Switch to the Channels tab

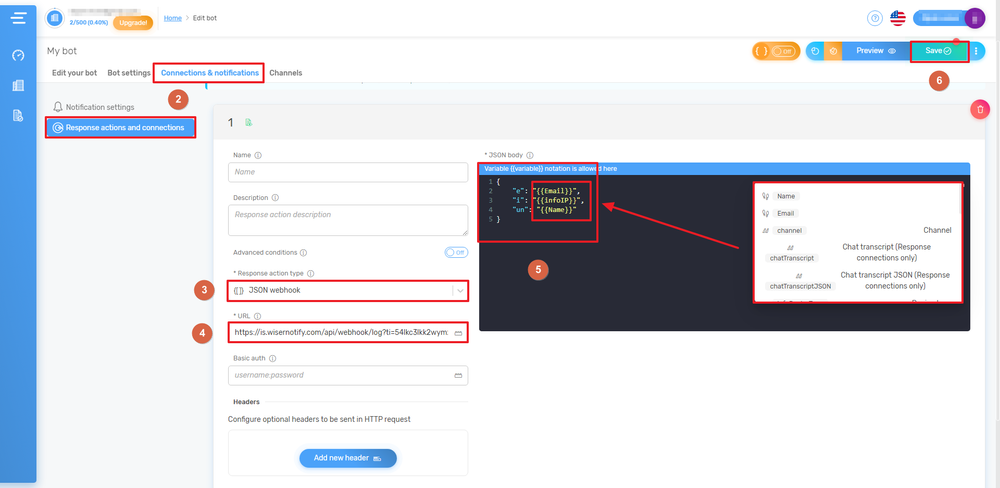click(x=285, y=73)
